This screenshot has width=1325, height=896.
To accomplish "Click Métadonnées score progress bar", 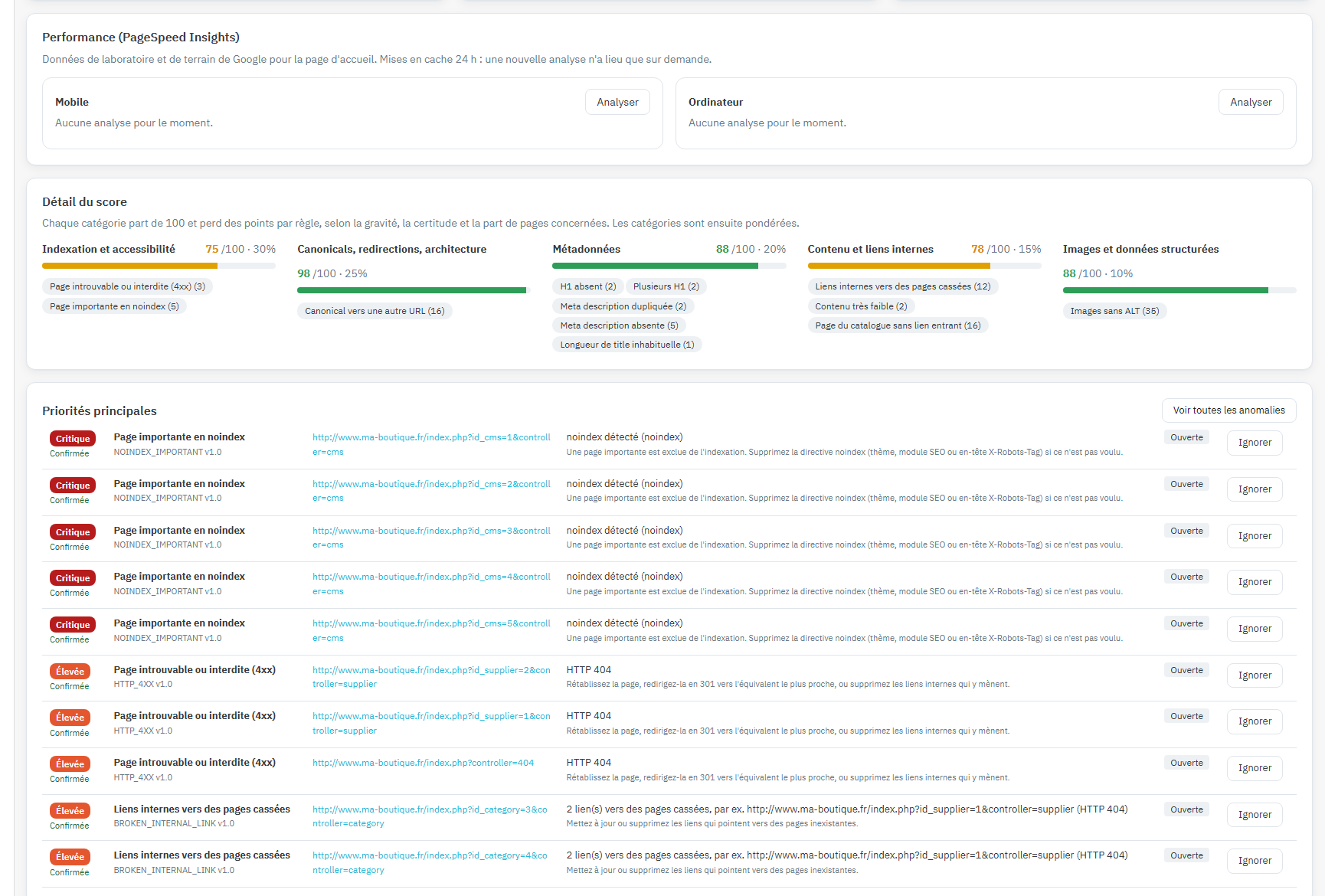I will (x=669, y=266).
